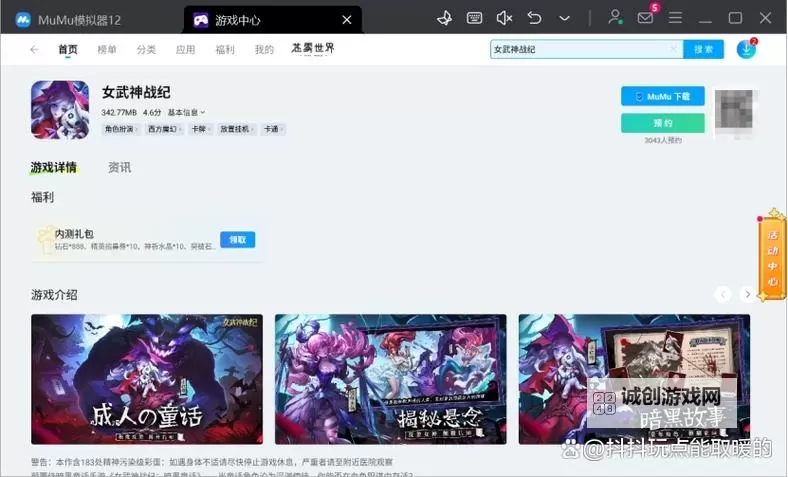The width and height of the screenshot is (788, 477).
Task: Click the back arrow in navigation bar
Action: pos(34,49)
